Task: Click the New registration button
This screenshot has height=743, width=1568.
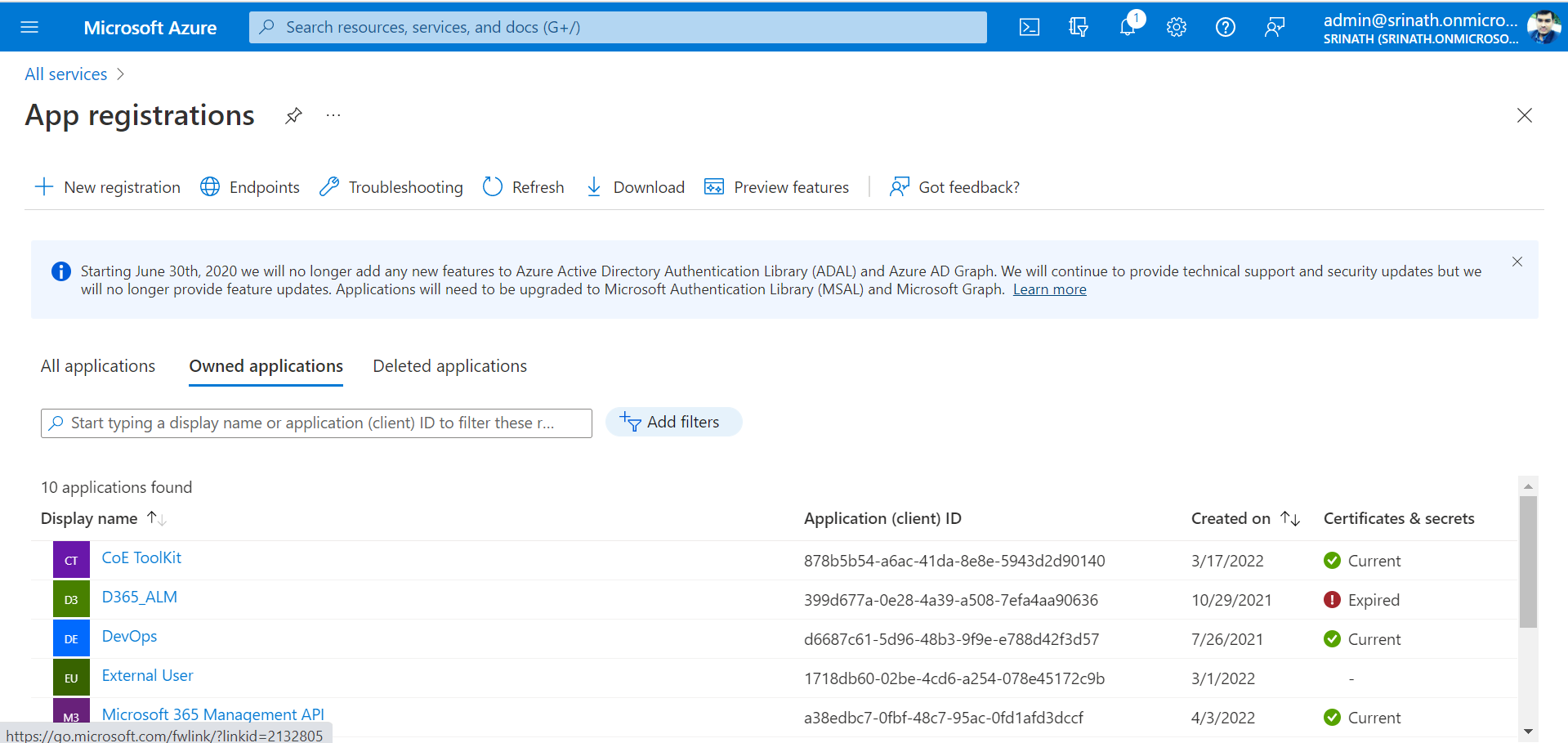Action: [x=108, y=187]
